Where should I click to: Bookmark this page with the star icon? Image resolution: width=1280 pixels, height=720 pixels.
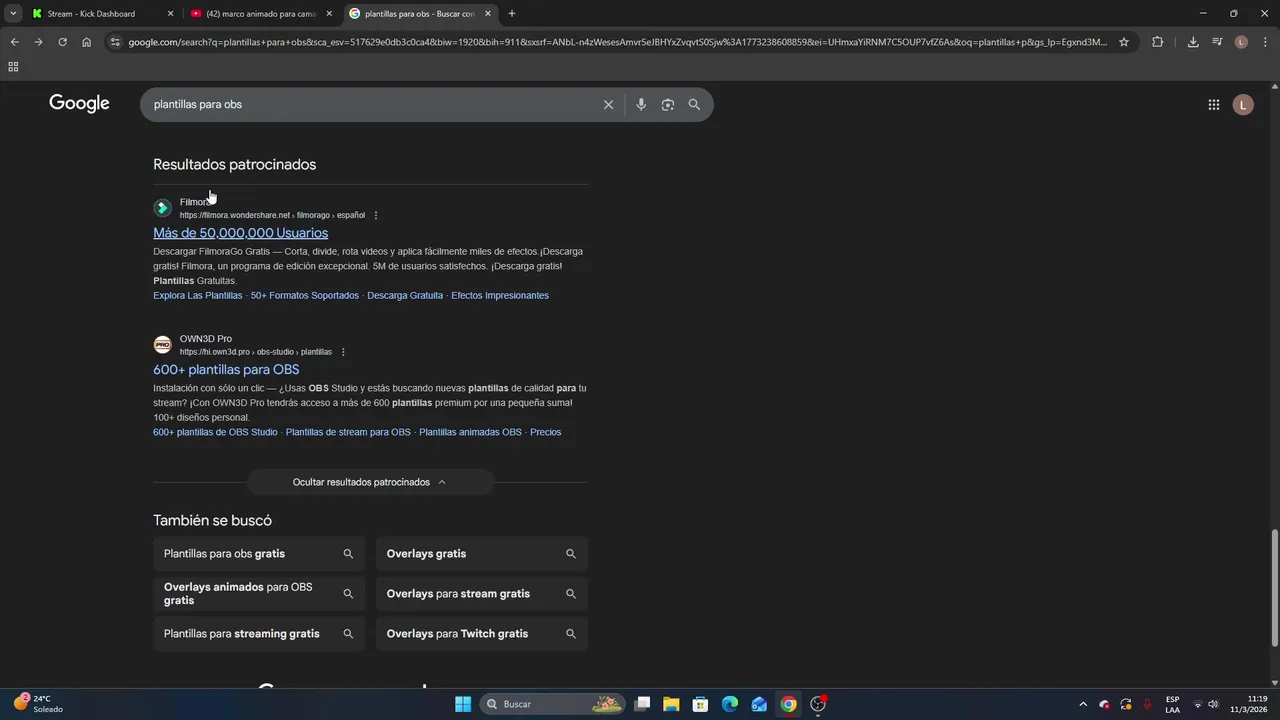click(x=1124, y=42)
